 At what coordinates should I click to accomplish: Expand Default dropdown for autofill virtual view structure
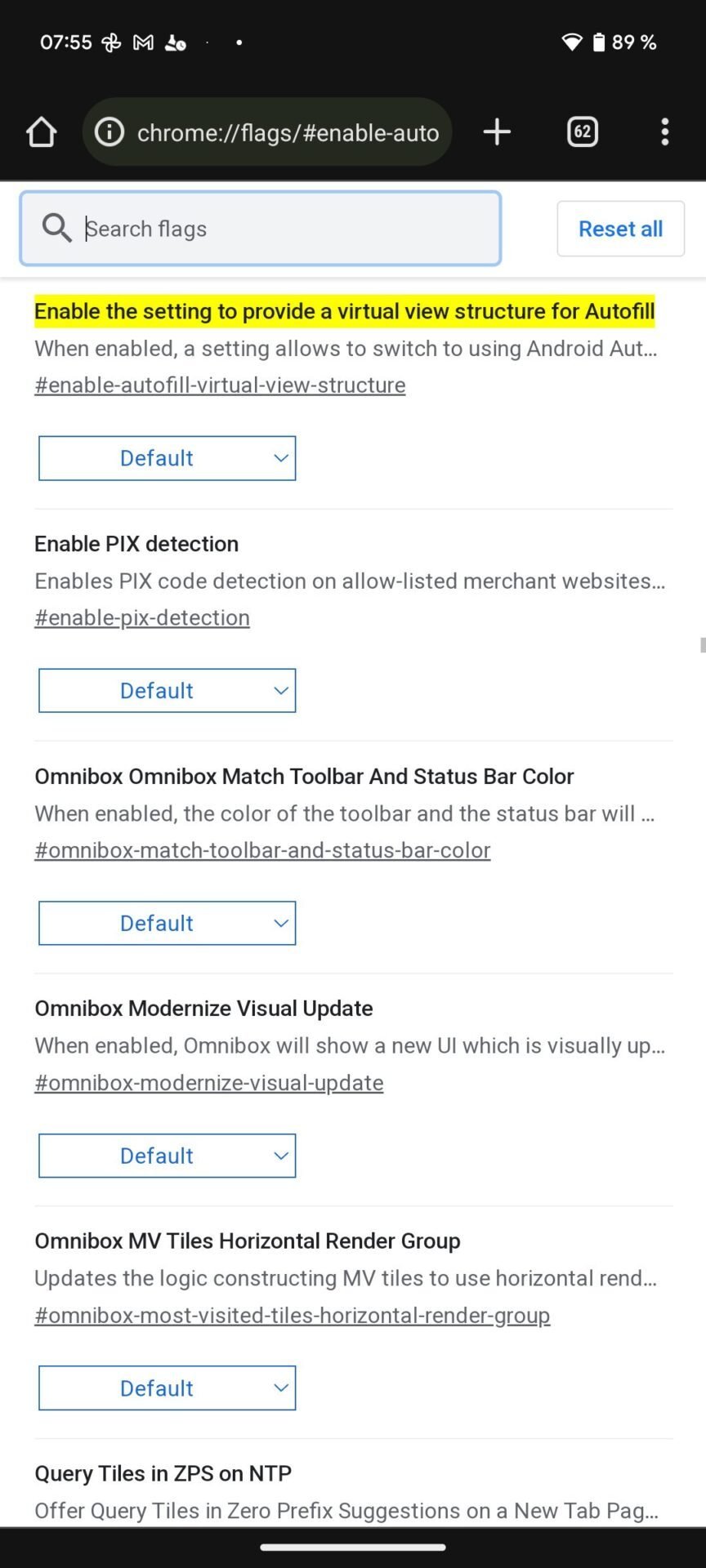point(168,458)
